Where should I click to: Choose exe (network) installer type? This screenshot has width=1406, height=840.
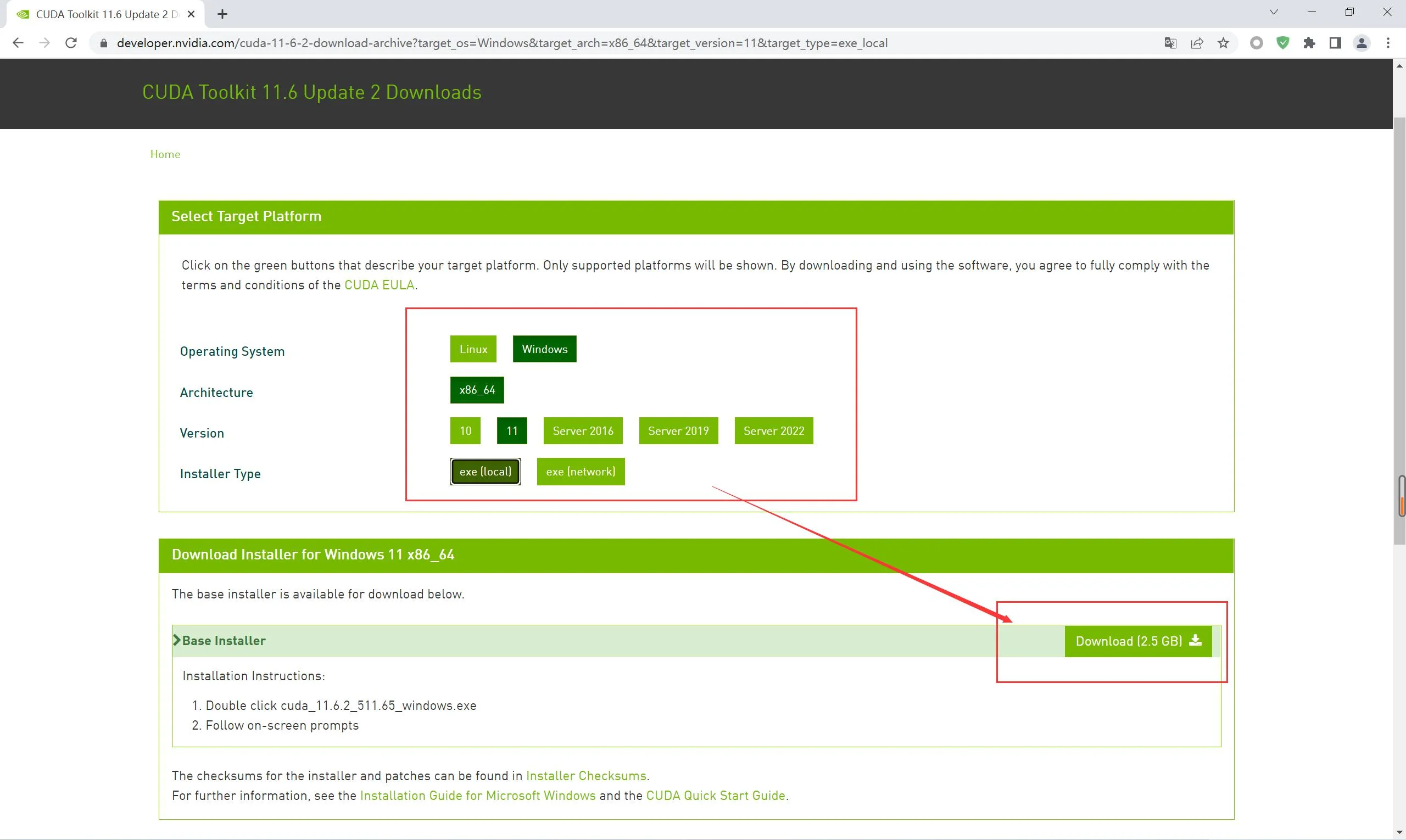point(581,472)
